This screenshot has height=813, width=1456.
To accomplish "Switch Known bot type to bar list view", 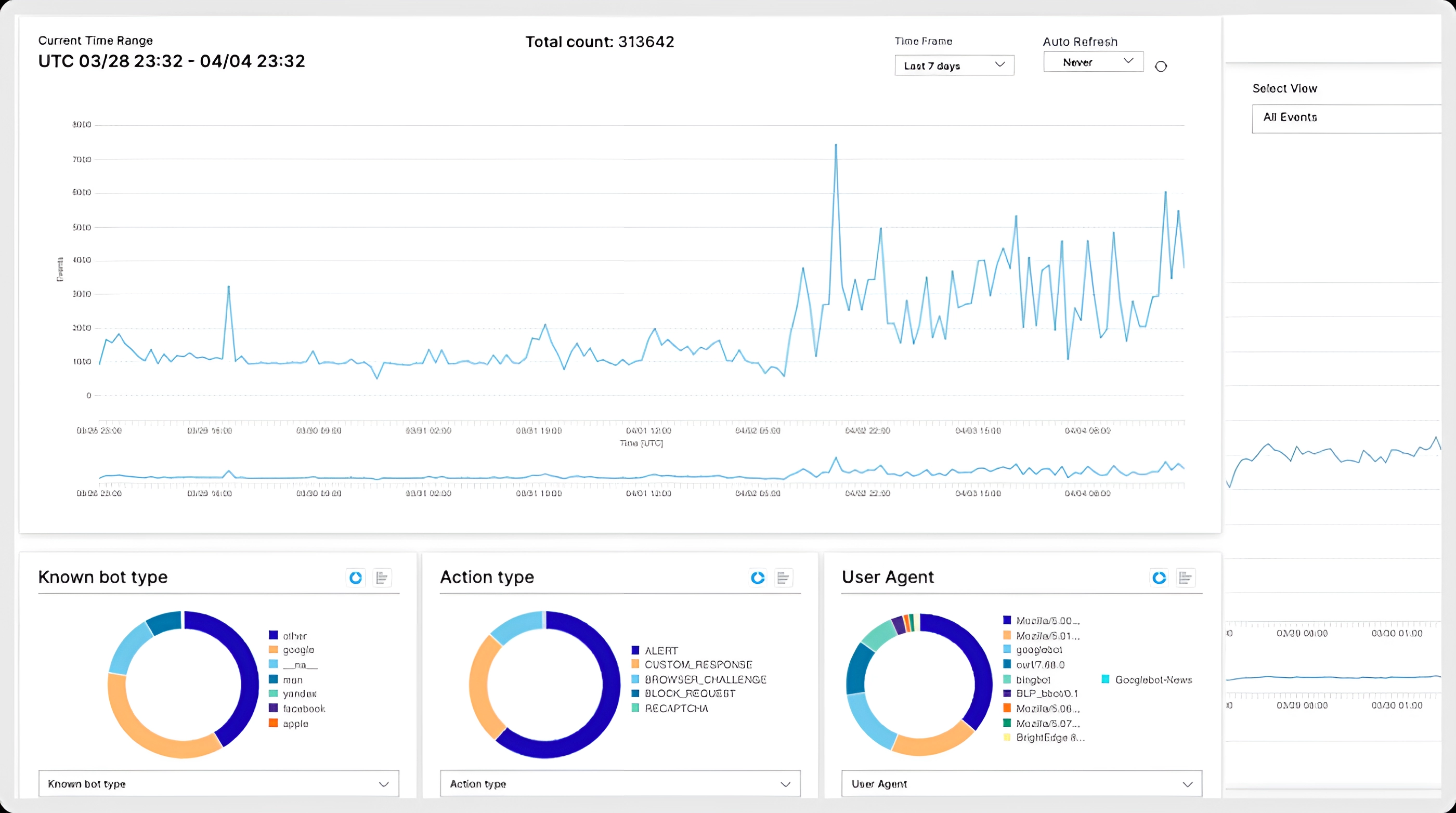I will (x=382, y=578).
